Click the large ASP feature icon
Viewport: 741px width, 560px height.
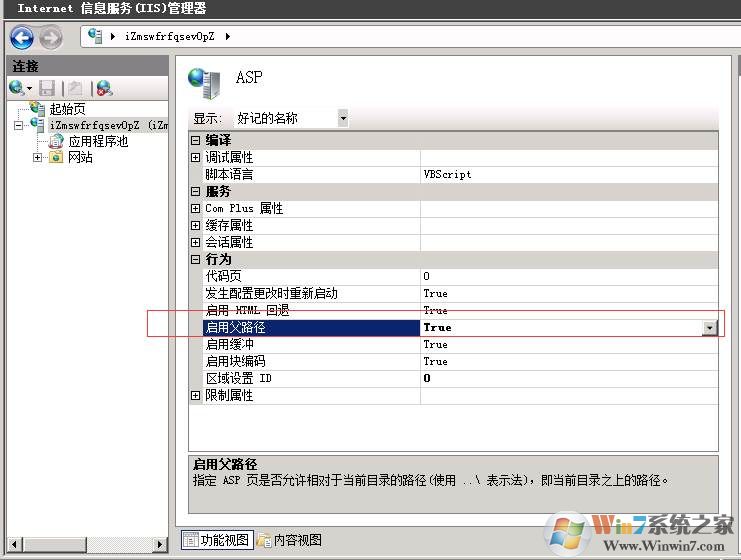[x=204, y=83]
